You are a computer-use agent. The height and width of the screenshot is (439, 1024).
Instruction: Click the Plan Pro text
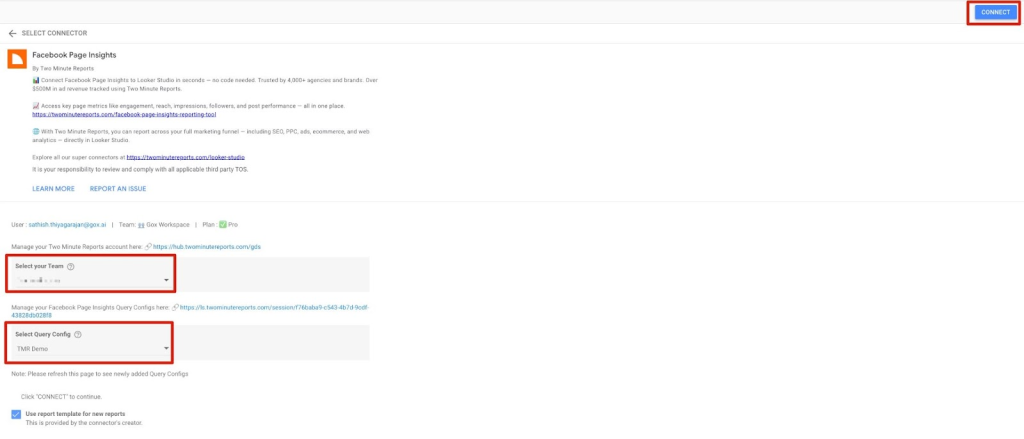pyautogui.click(x=220, y=225)
